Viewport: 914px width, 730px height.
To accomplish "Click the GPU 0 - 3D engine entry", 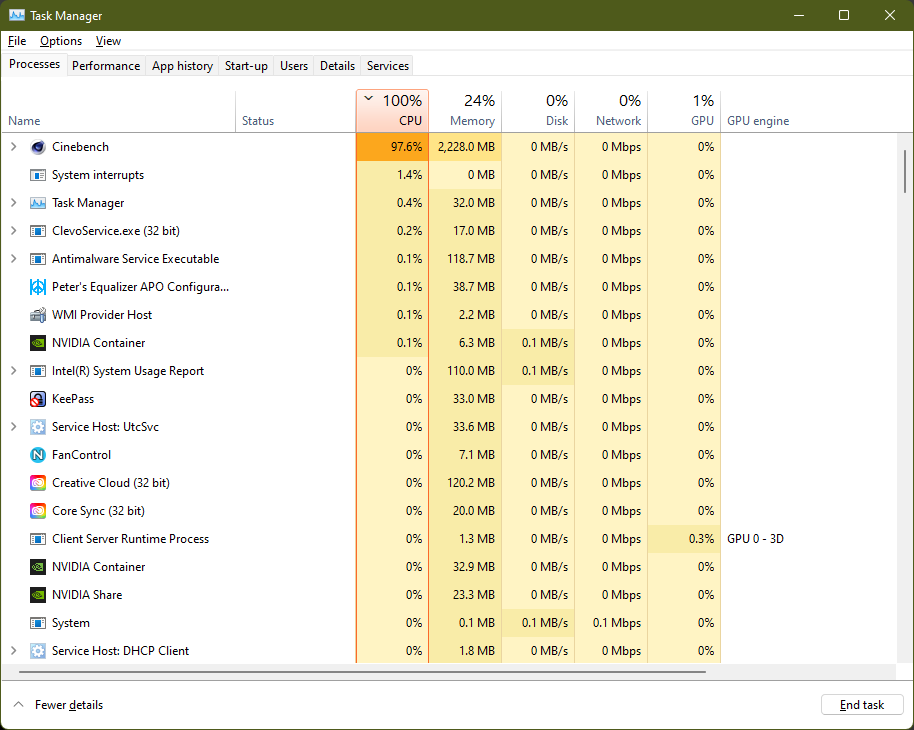I will 755,539.
